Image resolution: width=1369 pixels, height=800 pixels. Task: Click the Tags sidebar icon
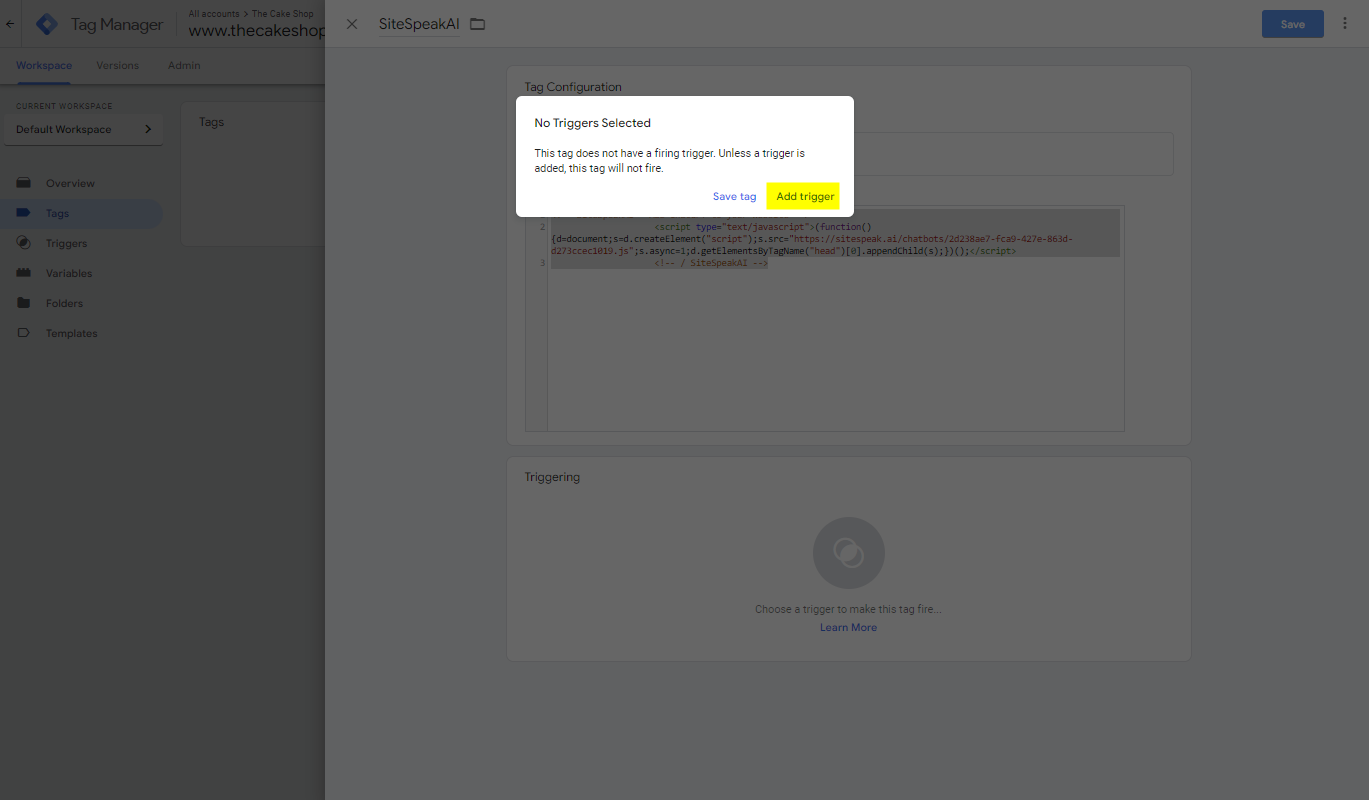[x=24, y=213]
